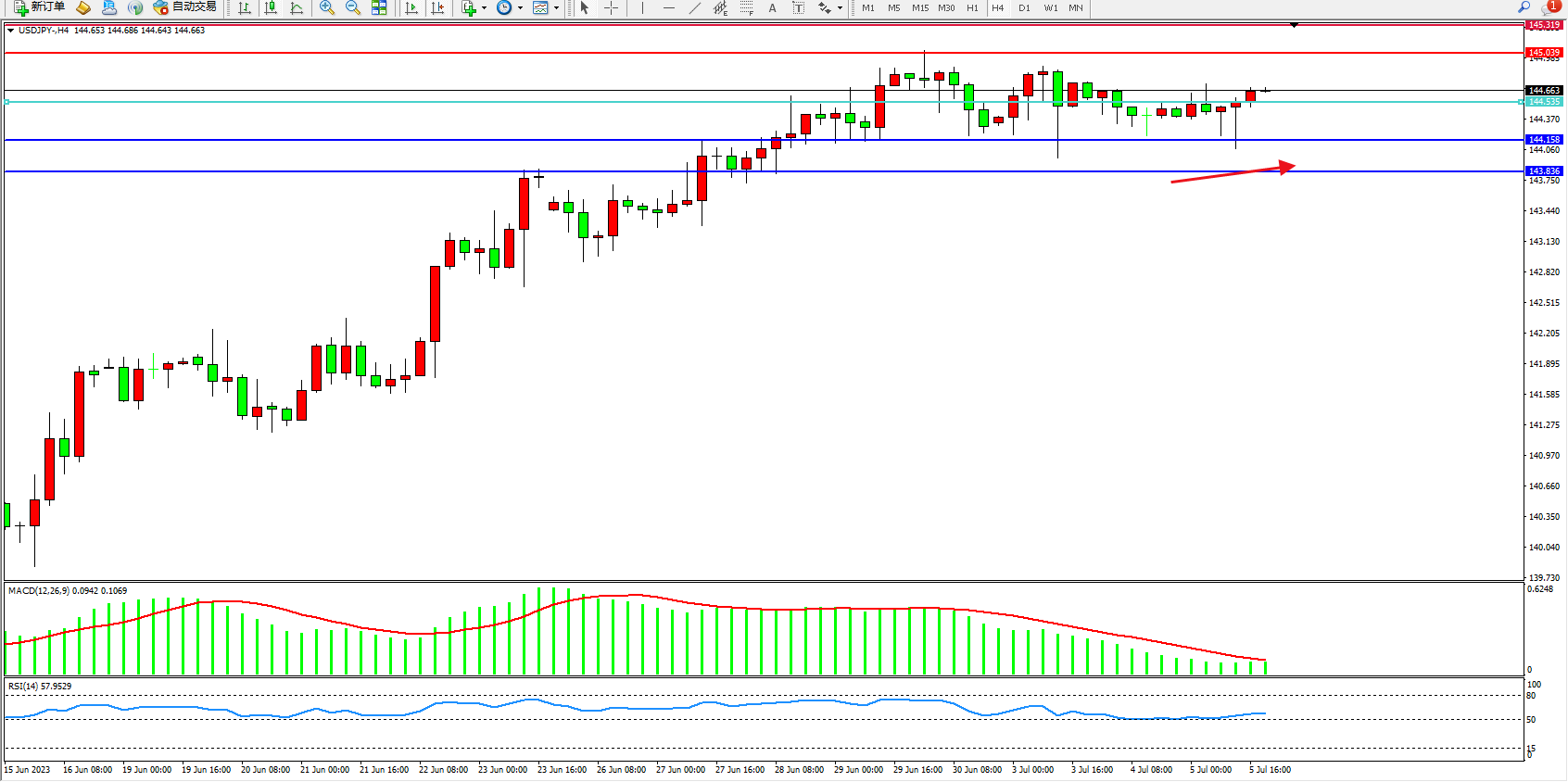Pick the text label 'A' tool
Viewport: 1568px width, 782px height.
pyautogui.click(x=772, y=8)
